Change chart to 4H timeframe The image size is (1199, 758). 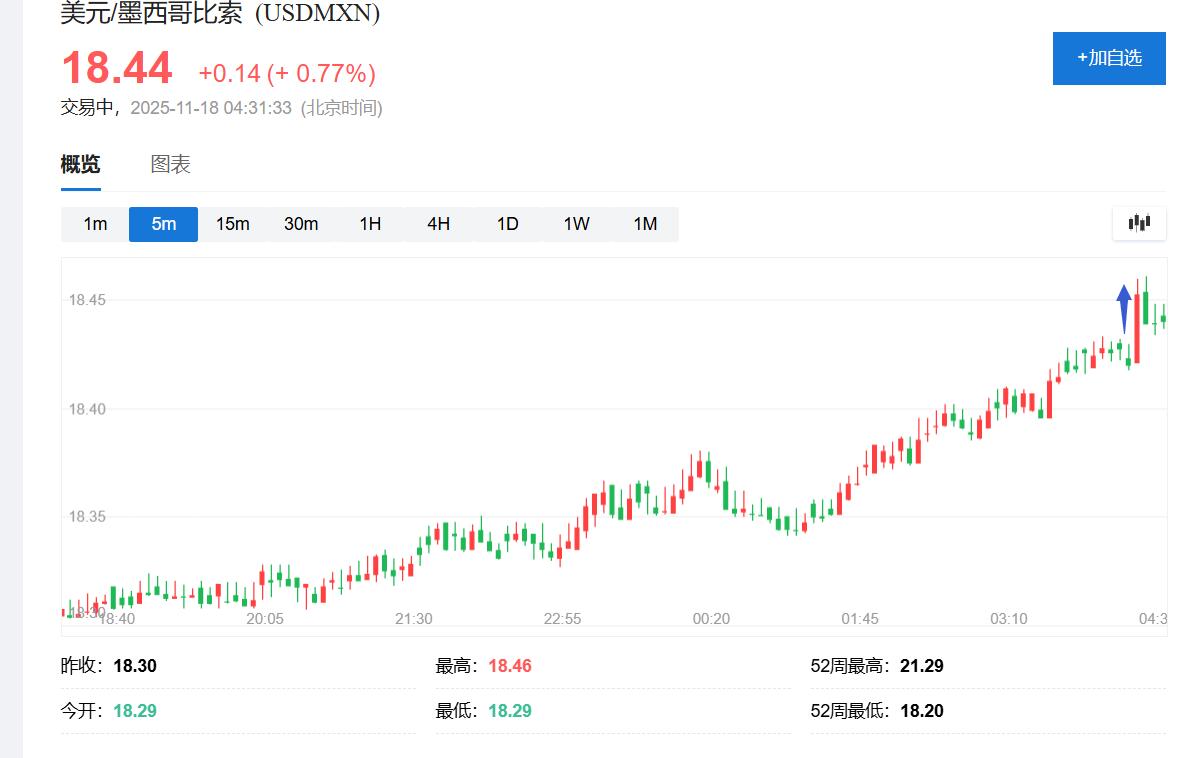tap(438, 224)
